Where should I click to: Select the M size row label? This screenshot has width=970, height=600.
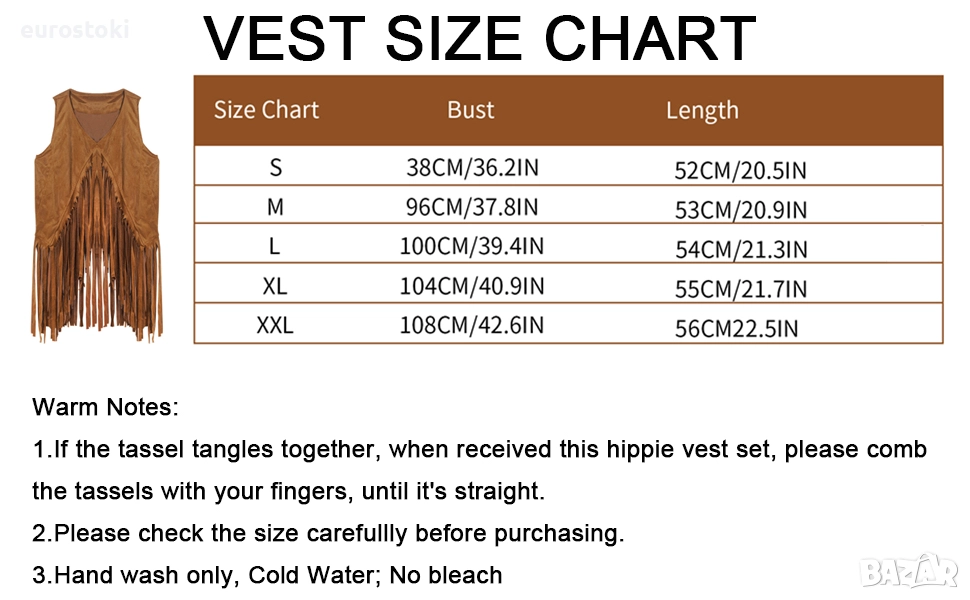point(276,208)
